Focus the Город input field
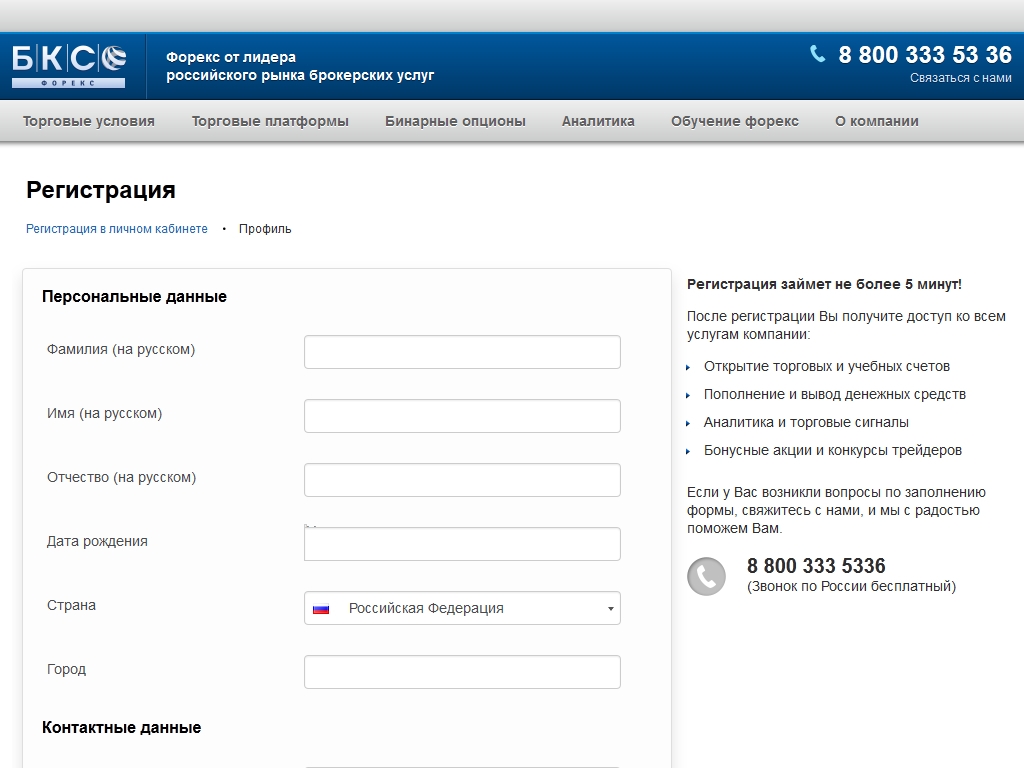The image size is (1024, 768). (462, 672)
